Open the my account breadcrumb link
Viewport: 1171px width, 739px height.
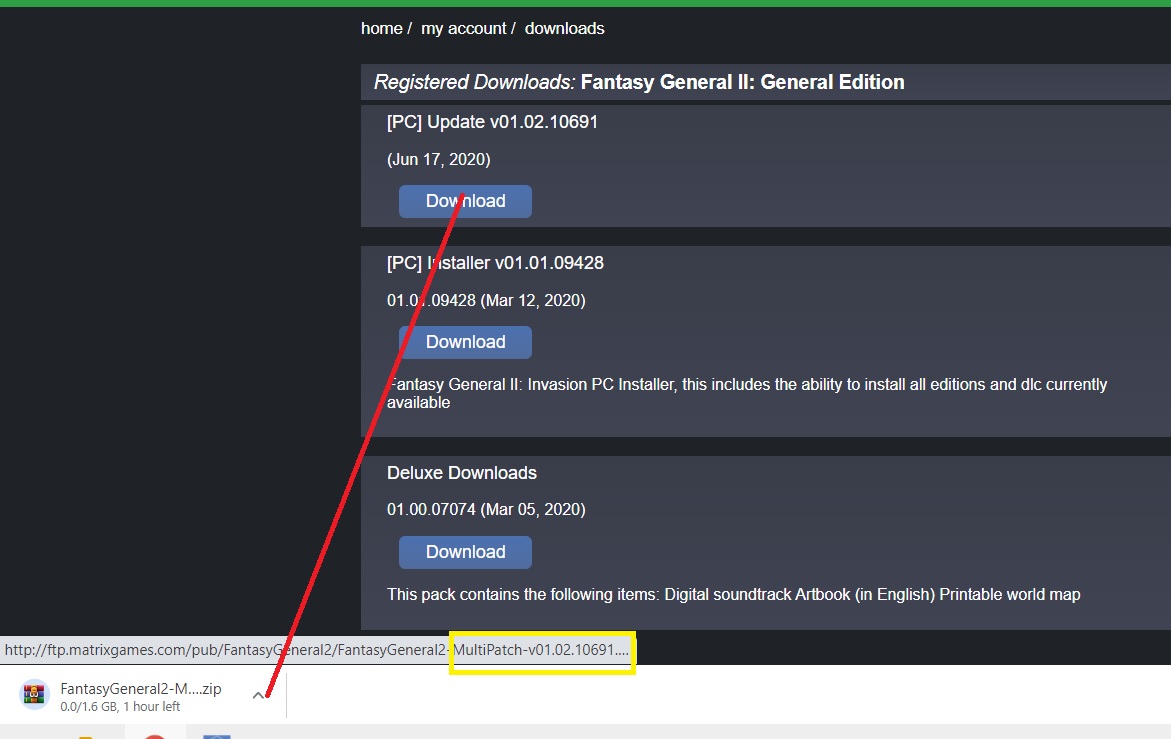coord(464,28)
